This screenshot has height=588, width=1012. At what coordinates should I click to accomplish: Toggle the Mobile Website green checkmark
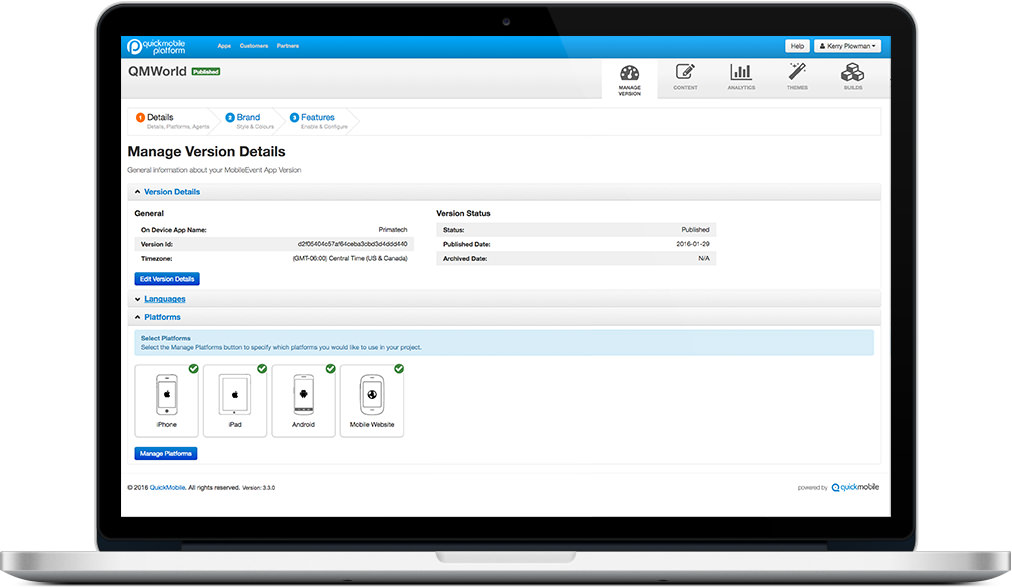click(399, 369)
